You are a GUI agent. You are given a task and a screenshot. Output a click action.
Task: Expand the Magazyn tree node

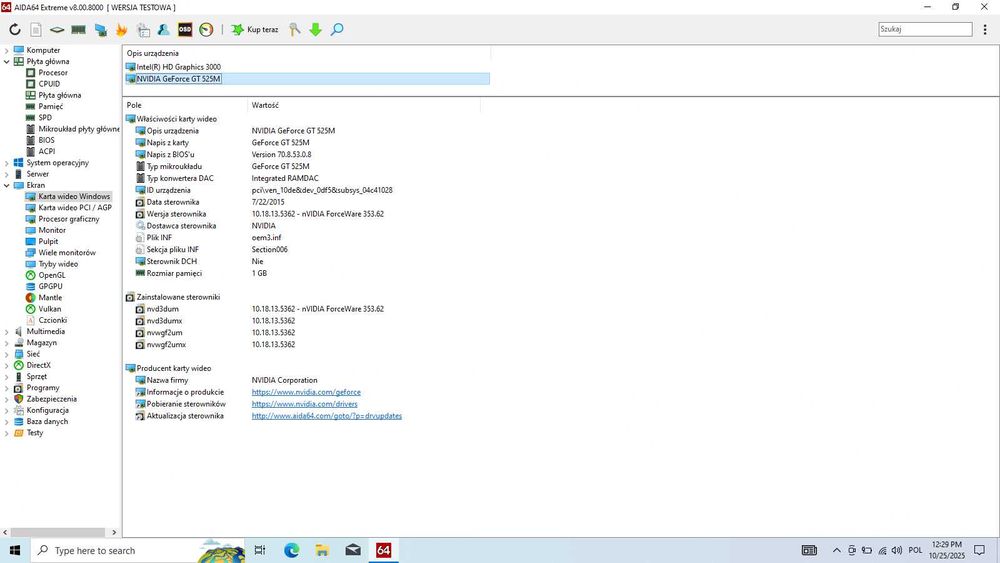click(6, 343)
